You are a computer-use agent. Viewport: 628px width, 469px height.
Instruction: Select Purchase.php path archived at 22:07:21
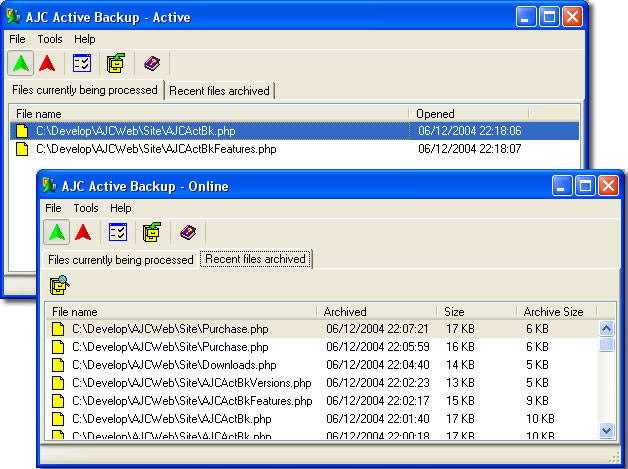pyautogui.click(x=170, y=329)
